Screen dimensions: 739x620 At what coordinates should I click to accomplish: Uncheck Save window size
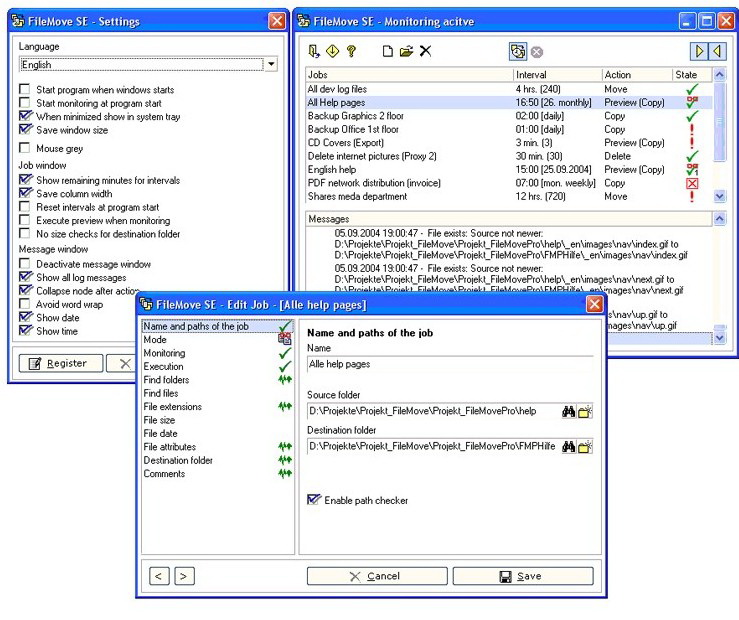(x=25, y=130)
